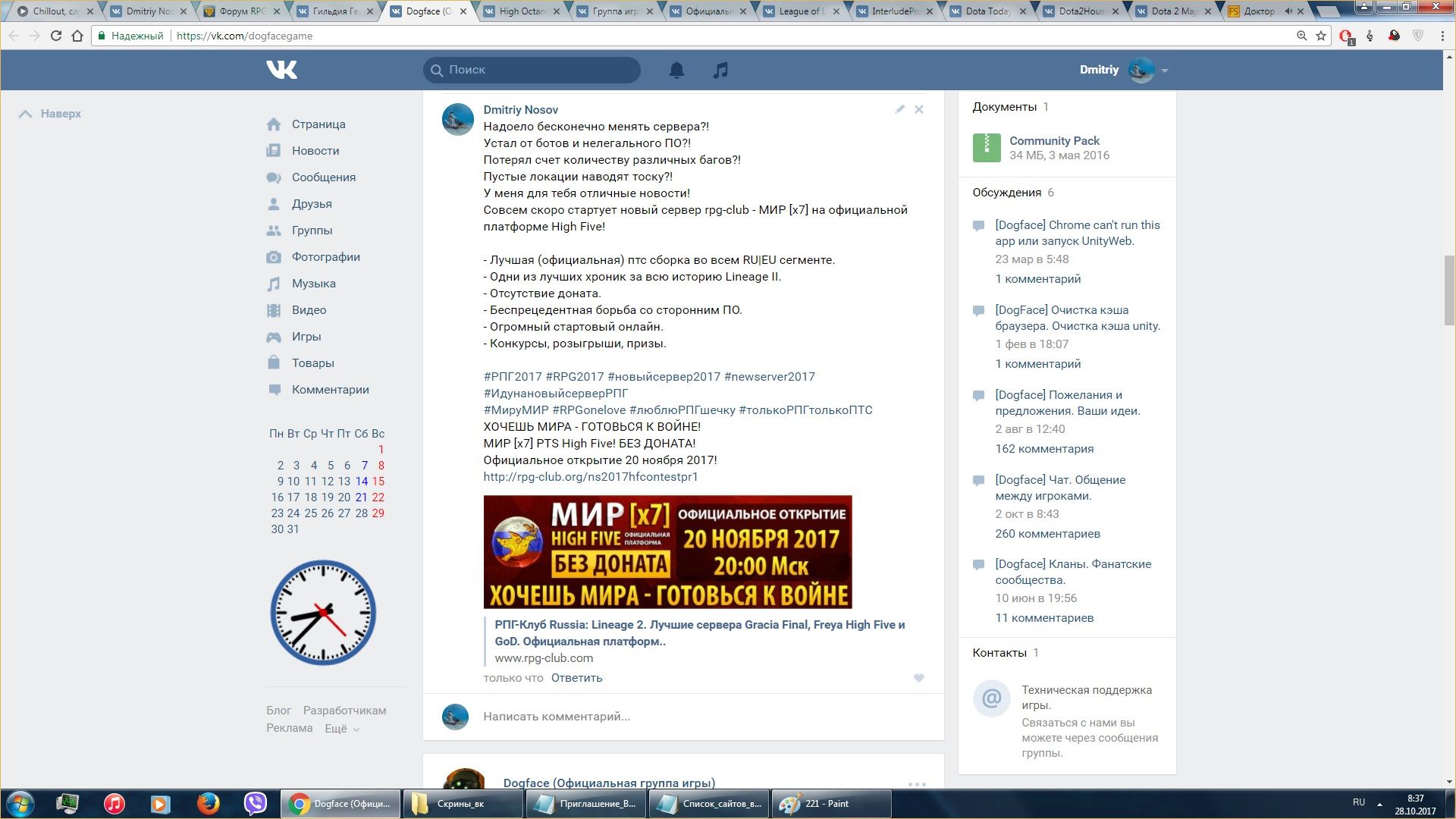
Task: Open notifications bell icon
Action: (x=676, y=70)
